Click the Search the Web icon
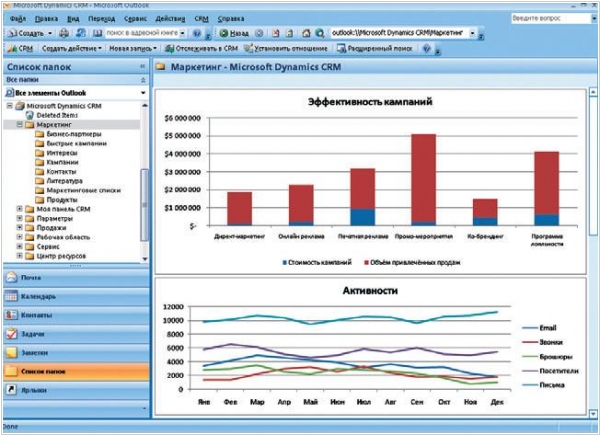Screen dimensions: 600x435 pos(320,33)
